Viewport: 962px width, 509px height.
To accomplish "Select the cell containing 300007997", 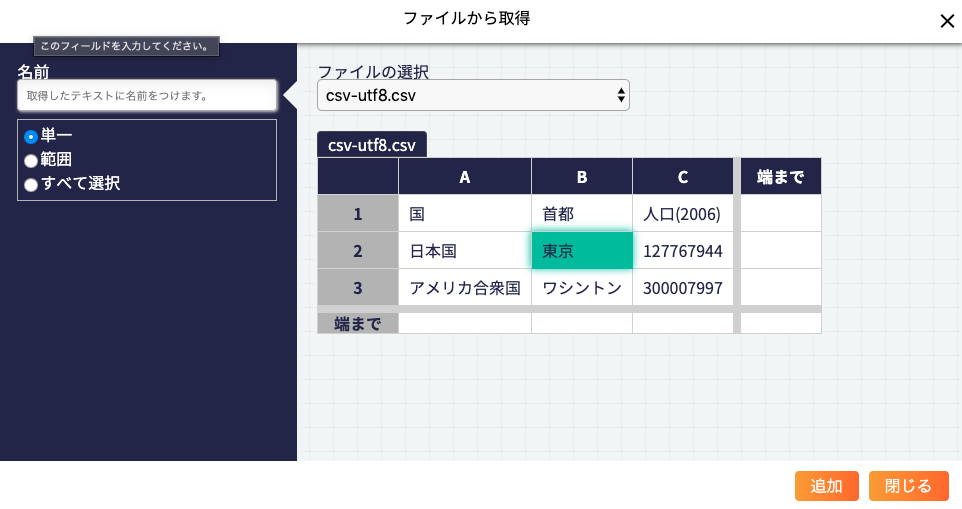I will click(x=683, y=287).
